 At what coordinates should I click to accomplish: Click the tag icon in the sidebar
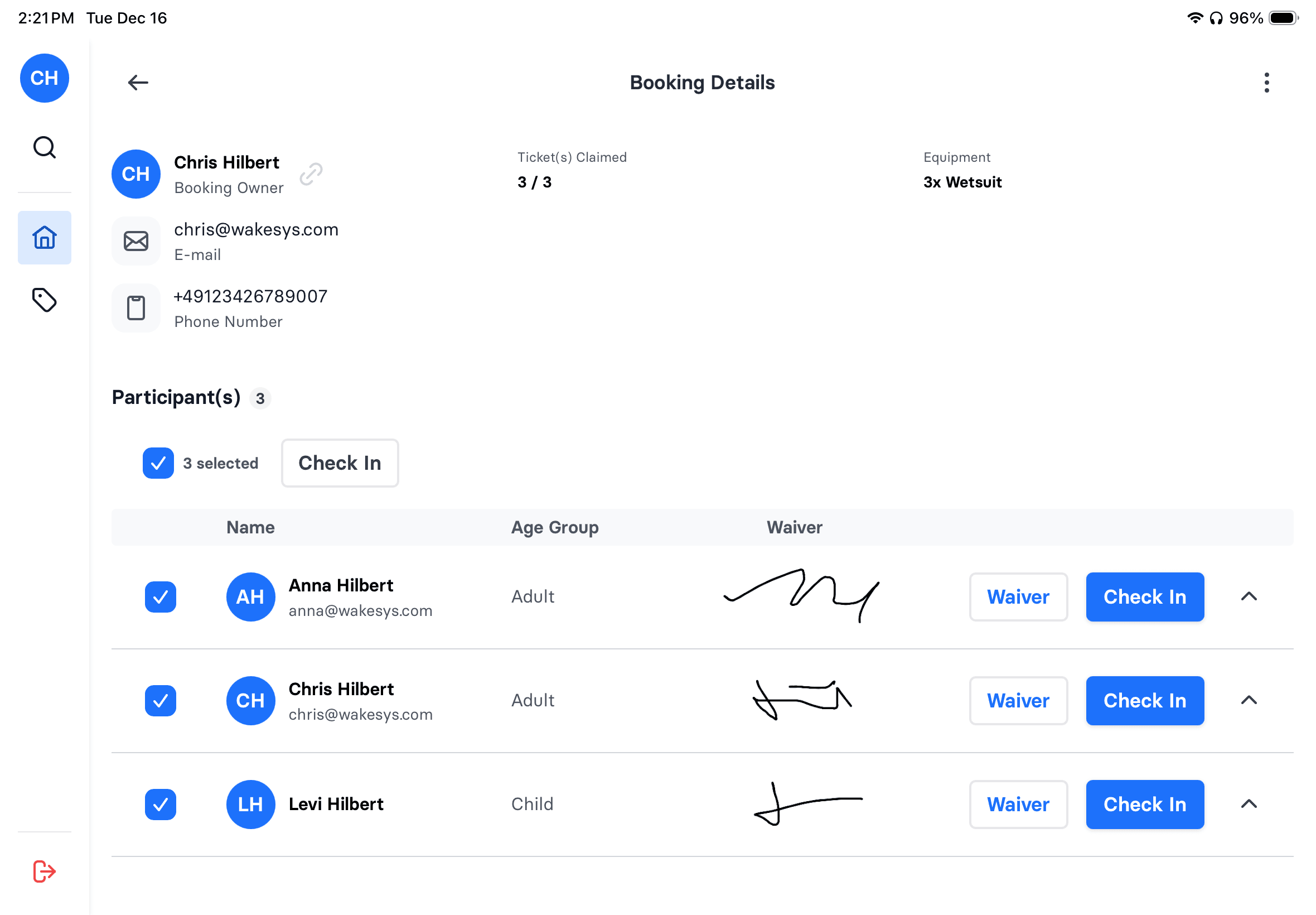coord(44,300)
